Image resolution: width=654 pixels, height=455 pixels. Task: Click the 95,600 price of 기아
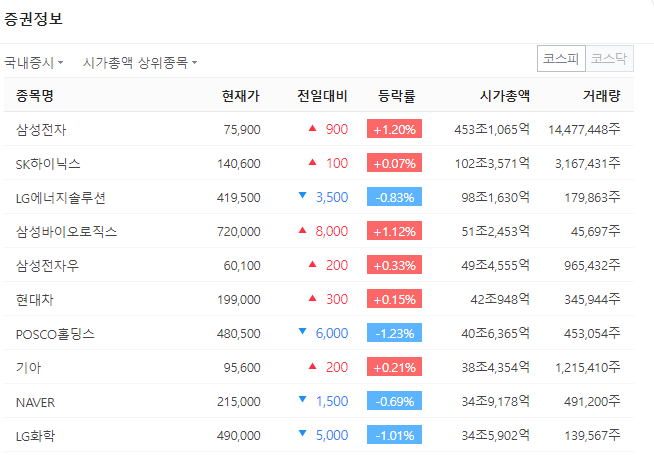242,368
